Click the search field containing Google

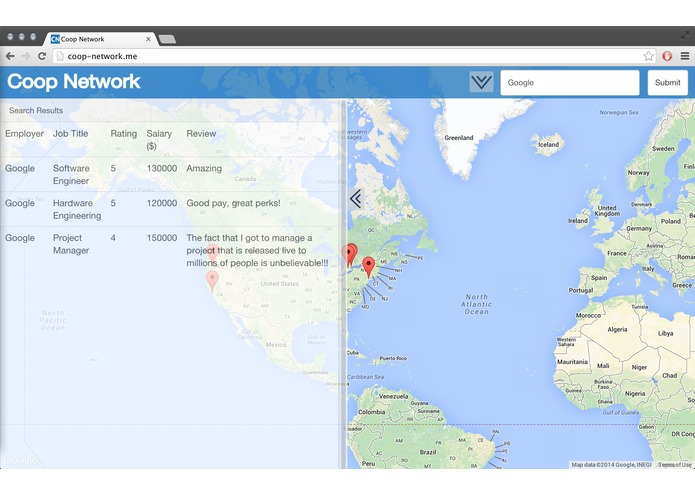tap(570, 82)
